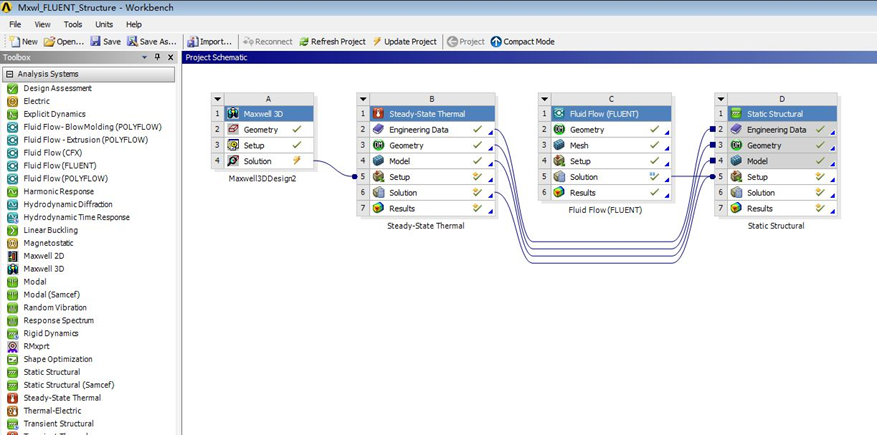The height and width of the screenshot is (435, 877).
Task: Switch to Compact Mode
Action: pyautogui.click(x=523, y=41)
